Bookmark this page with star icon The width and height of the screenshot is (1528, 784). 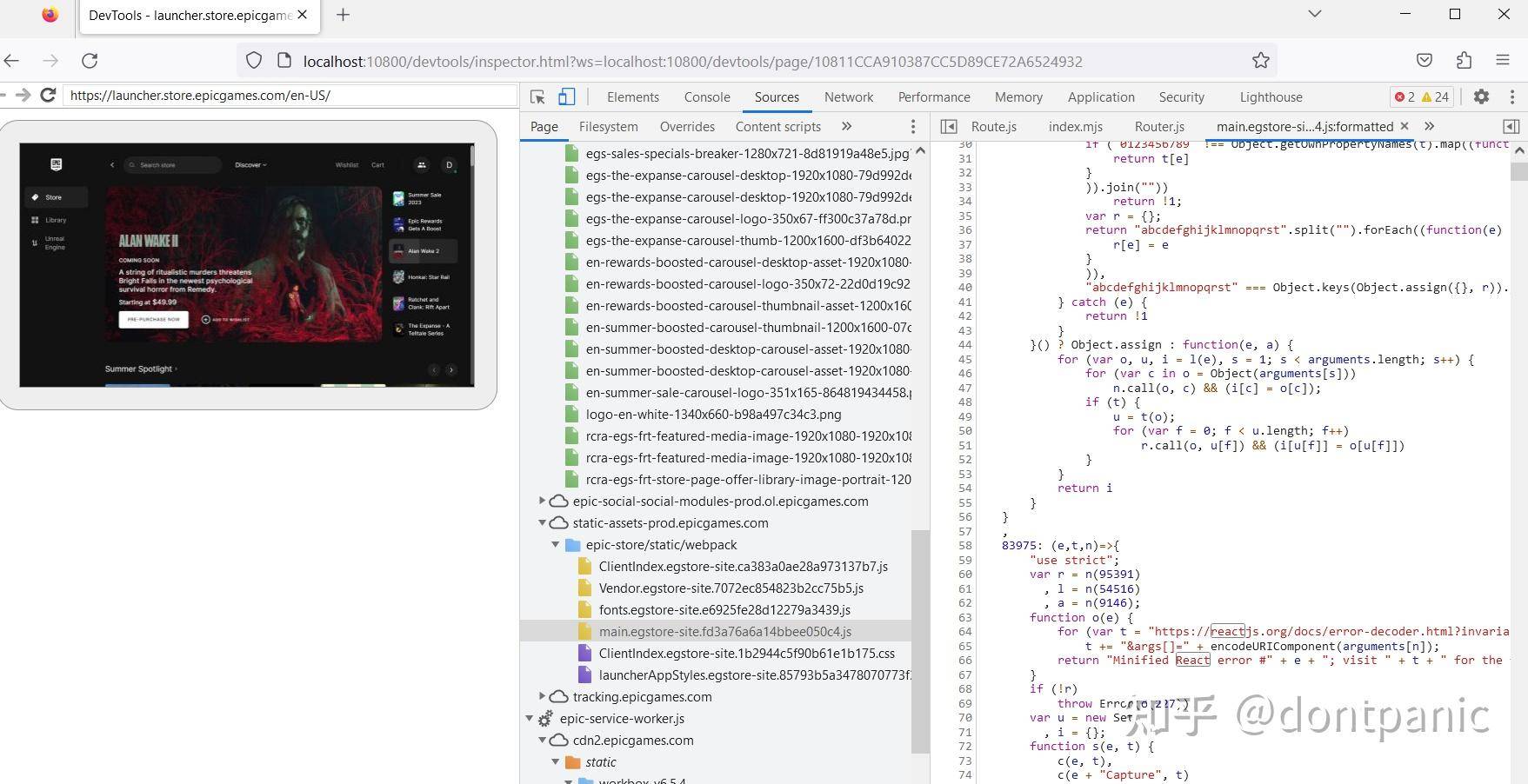point(1260,61)
